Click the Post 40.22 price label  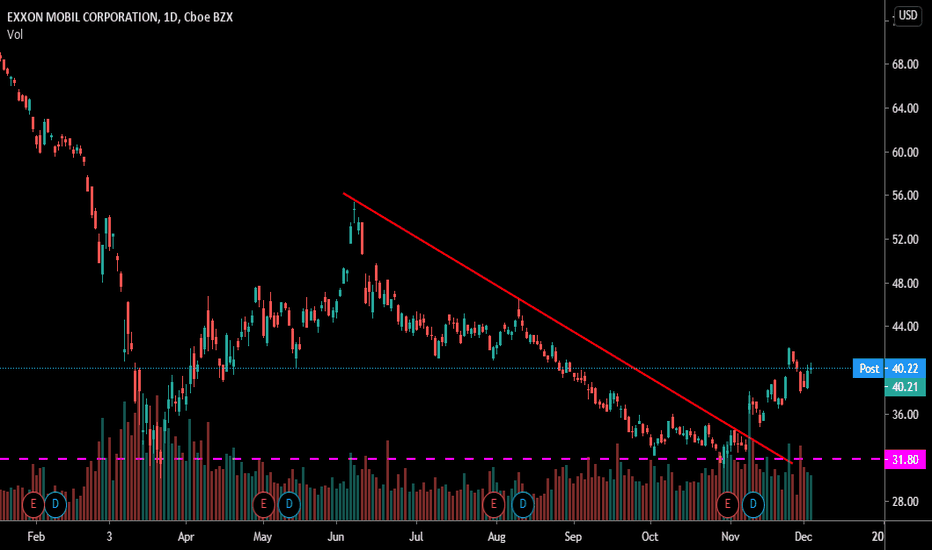(889, 369)
